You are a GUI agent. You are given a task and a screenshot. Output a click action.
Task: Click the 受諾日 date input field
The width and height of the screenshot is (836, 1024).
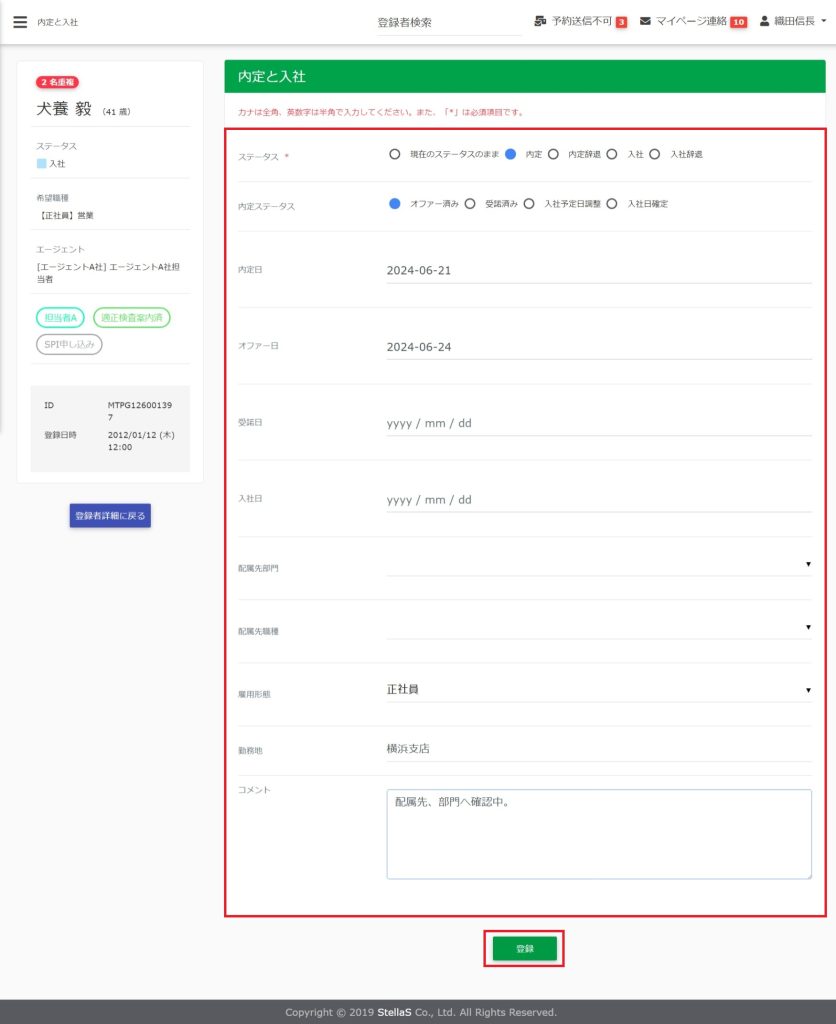pos(598,423)
